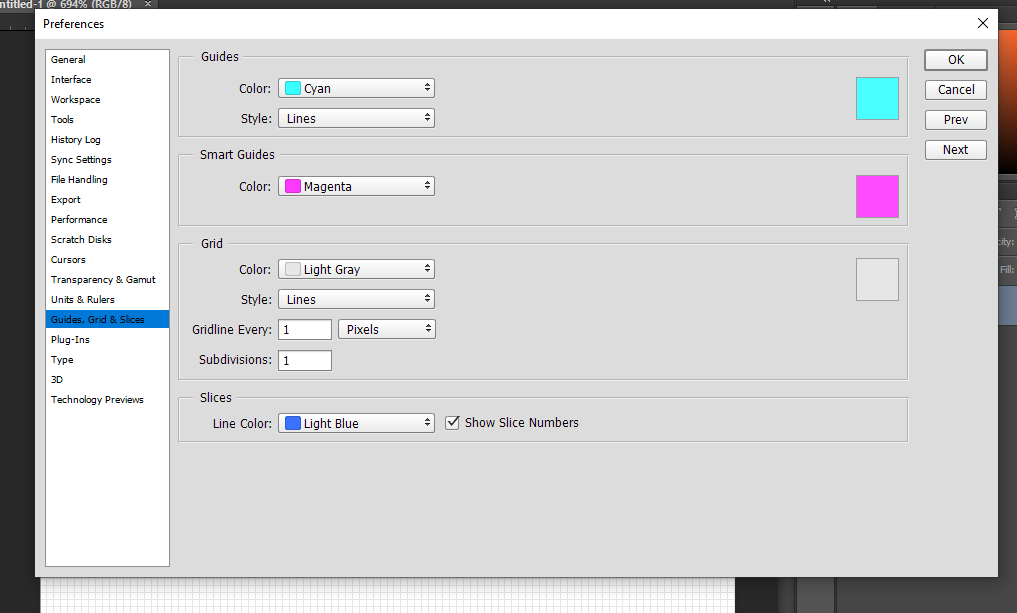The width and height of the screenshot is (1017, 613).
Task: Open Guides Color dropdown showing Cyan
Action: [x=357, y=88]
